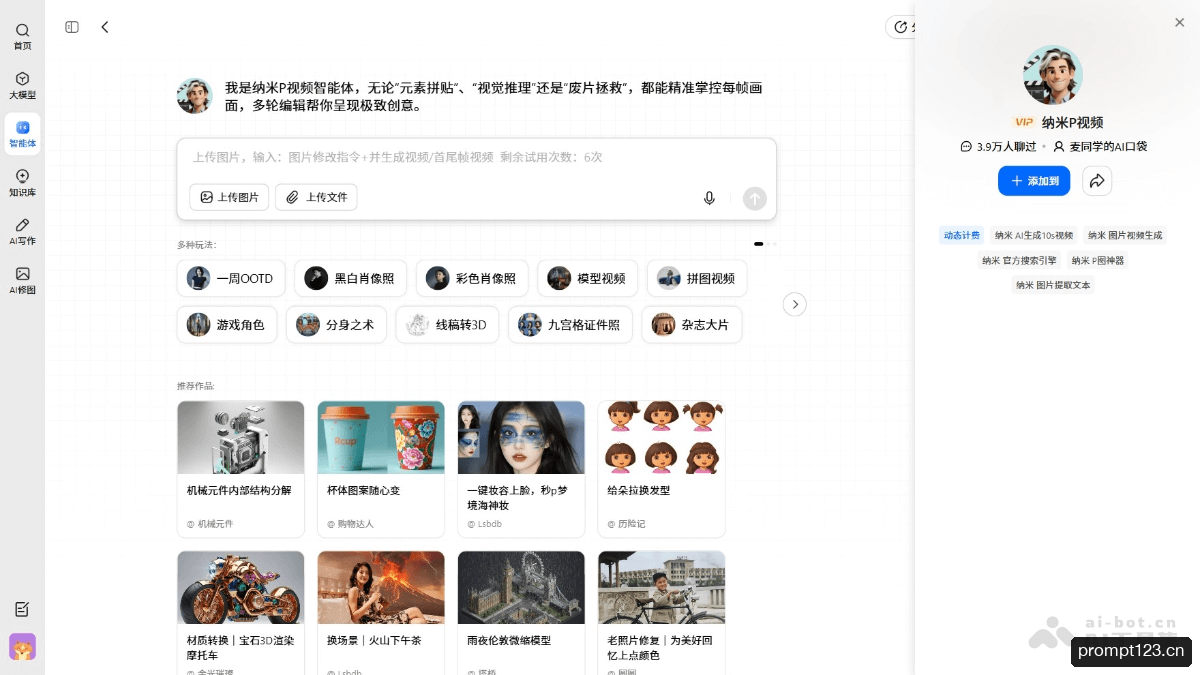
Task: Go back with the left arrow
Action: [x=105, y=27]
